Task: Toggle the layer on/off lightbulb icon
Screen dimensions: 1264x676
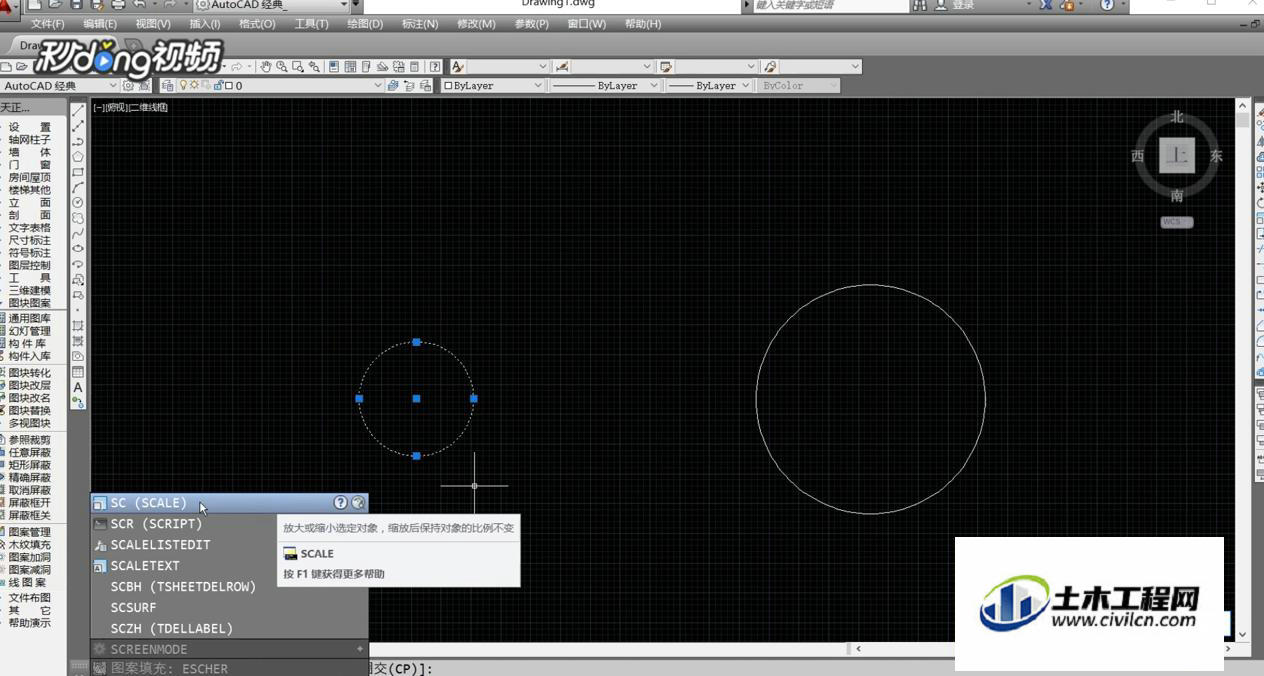Action: tap(183, 86)
